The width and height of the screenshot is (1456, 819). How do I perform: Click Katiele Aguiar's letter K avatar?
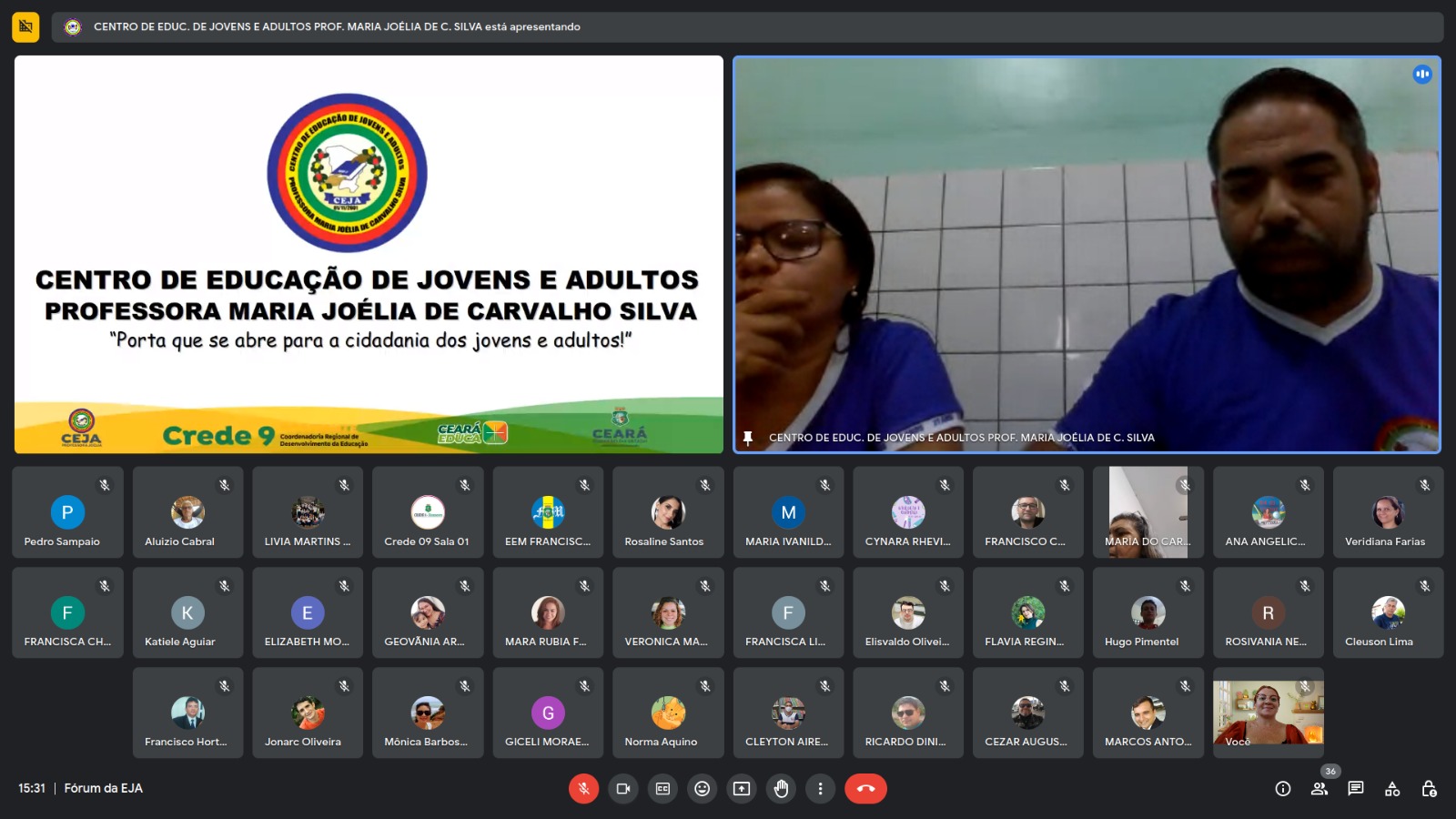(x=187, y=612)
